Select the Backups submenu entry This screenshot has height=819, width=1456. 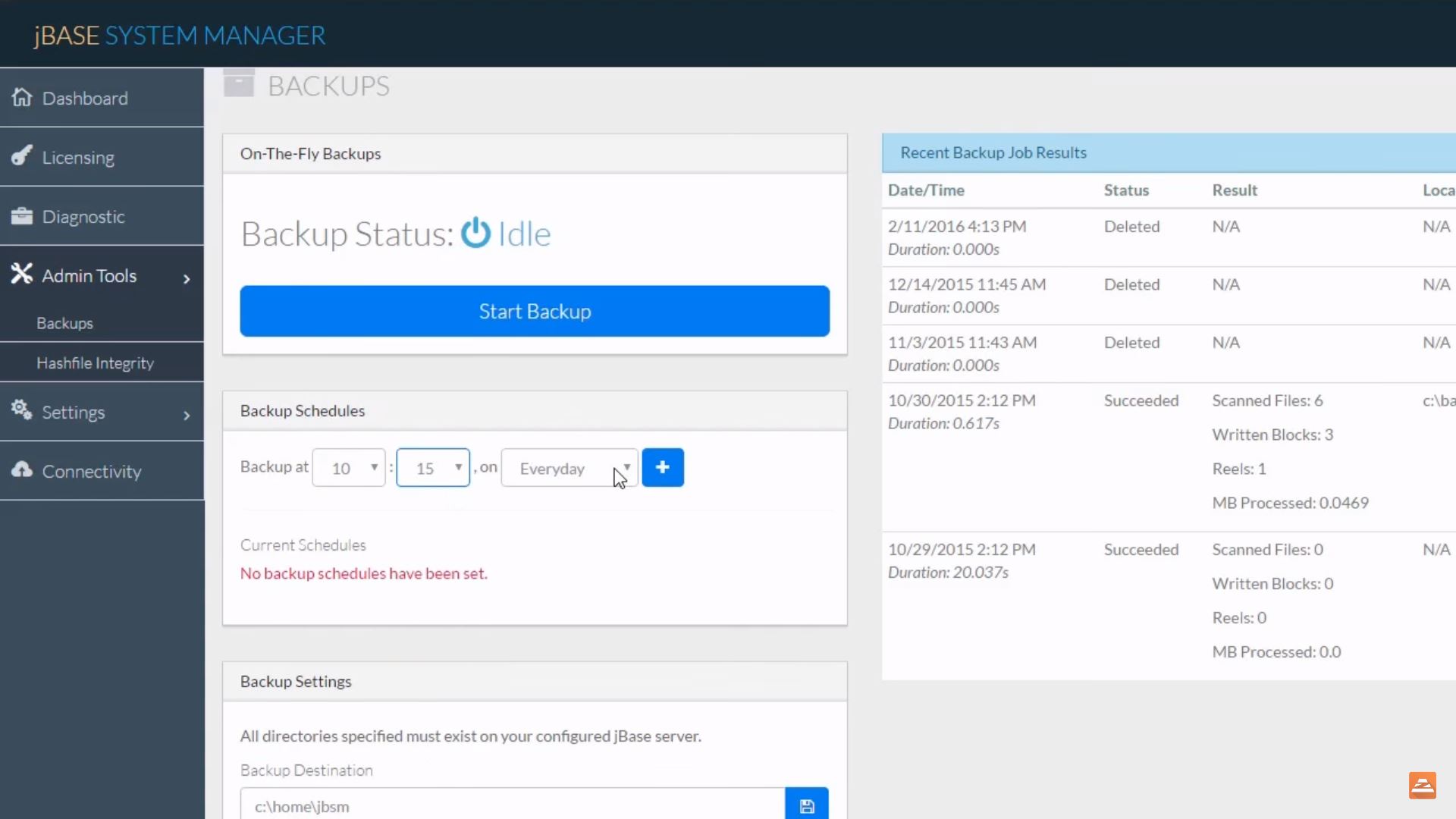tap(102, 323)
